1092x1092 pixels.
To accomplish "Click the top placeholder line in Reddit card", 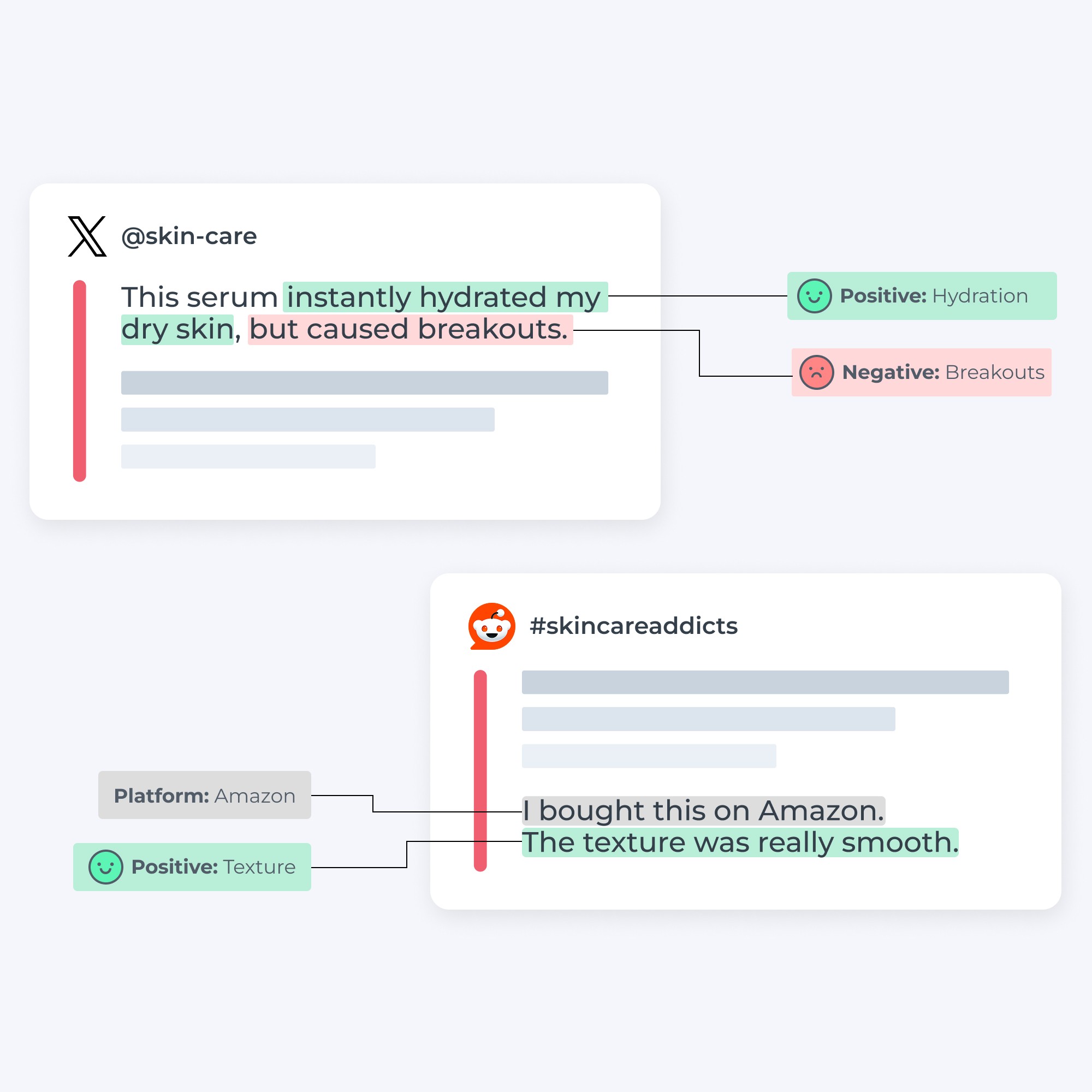I will 765,682.
